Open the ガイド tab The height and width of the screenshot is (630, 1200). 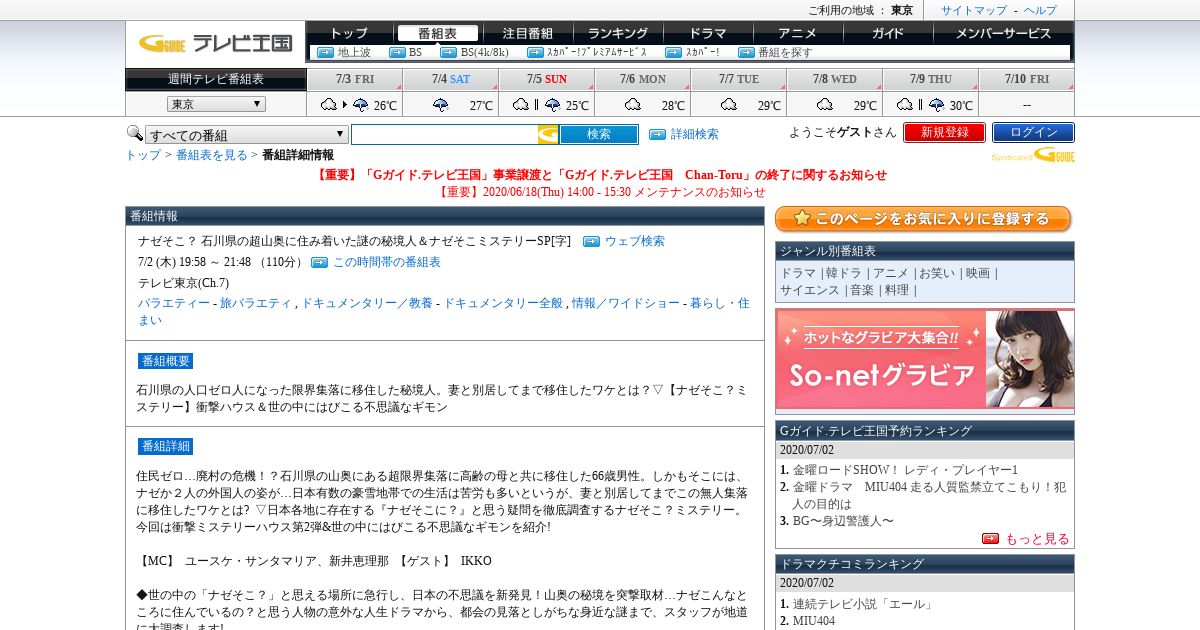(x=888, y=33)
